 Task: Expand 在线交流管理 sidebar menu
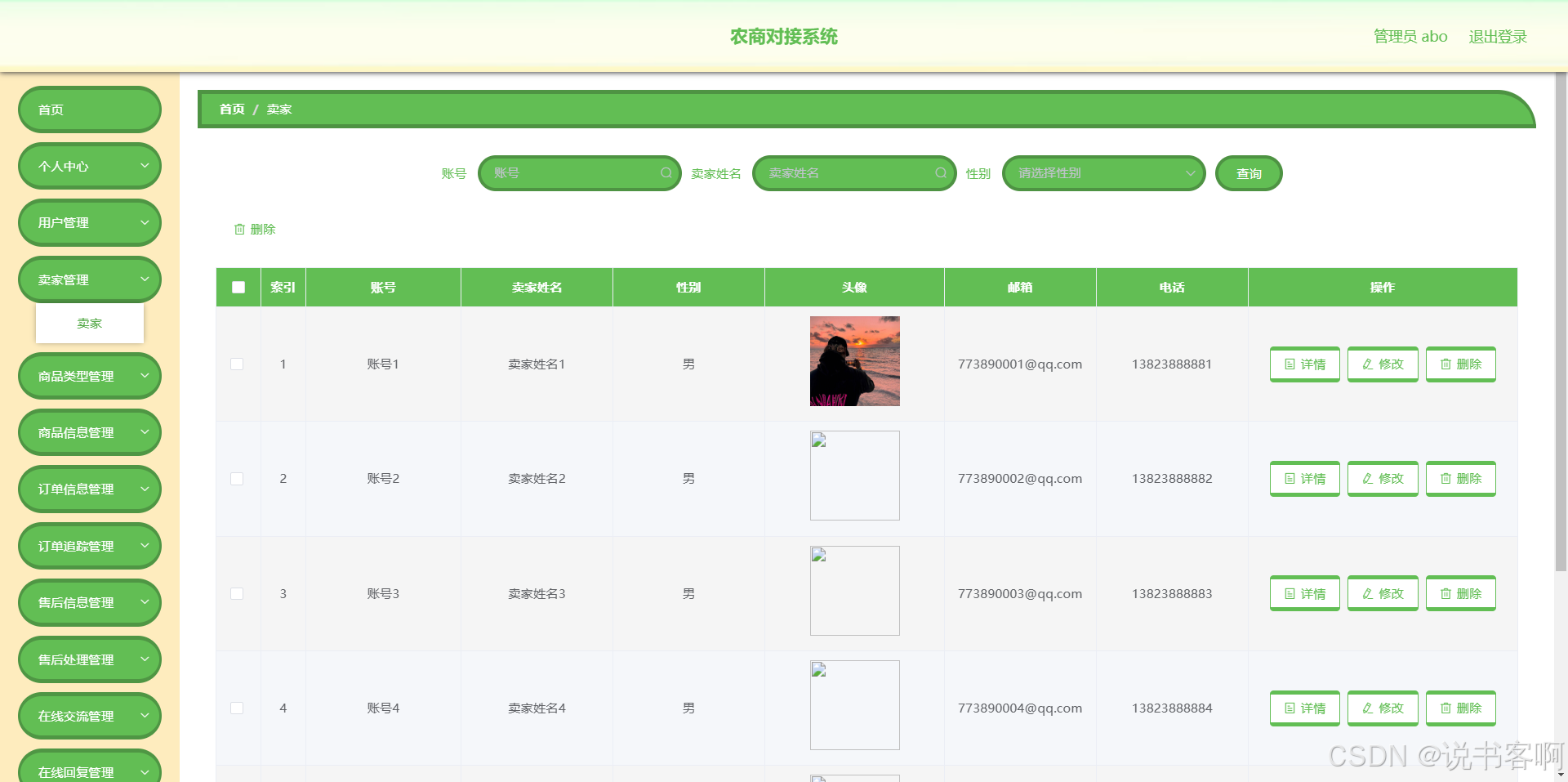(x=90, y=716)
